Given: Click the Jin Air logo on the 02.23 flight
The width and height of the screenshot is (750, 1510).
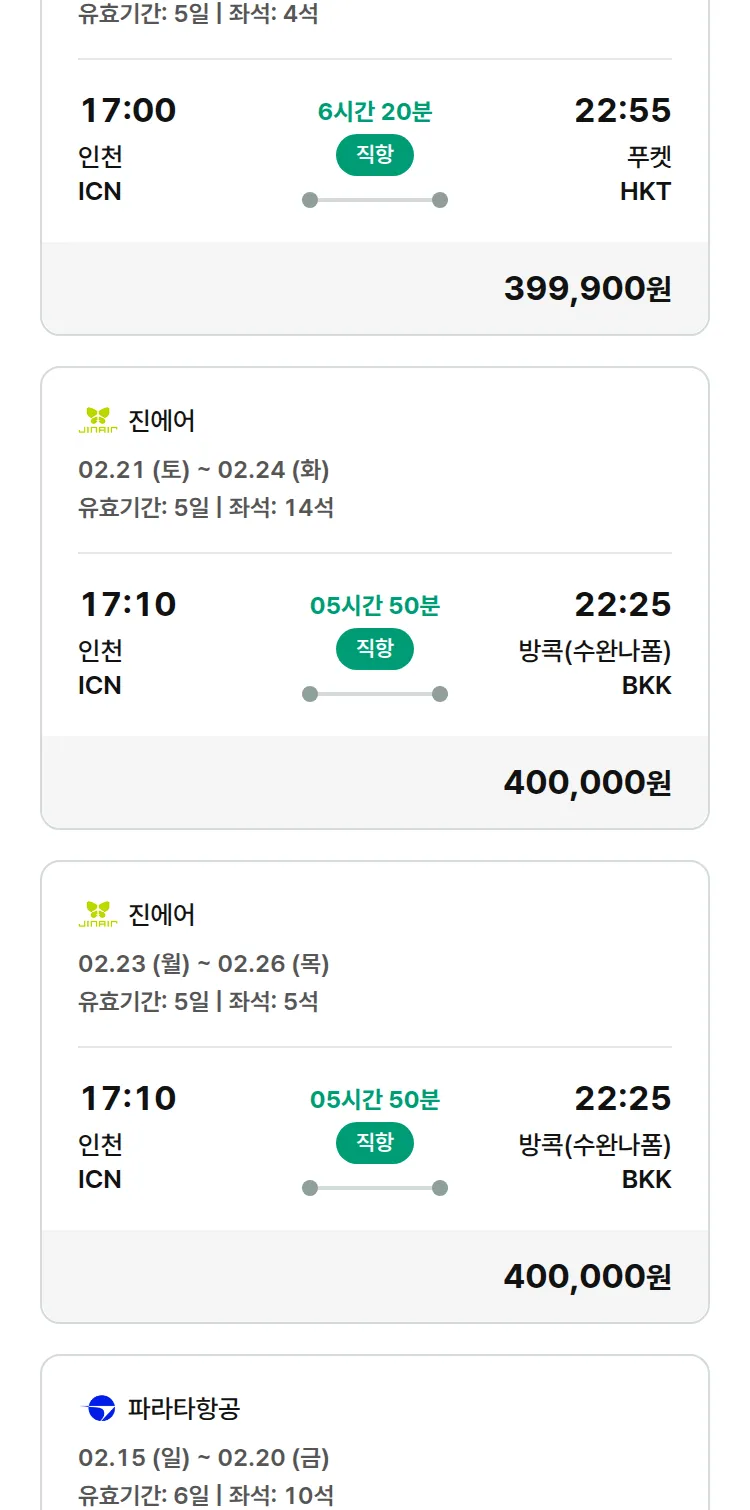Looking at the screenshot, I should (98, 915).
